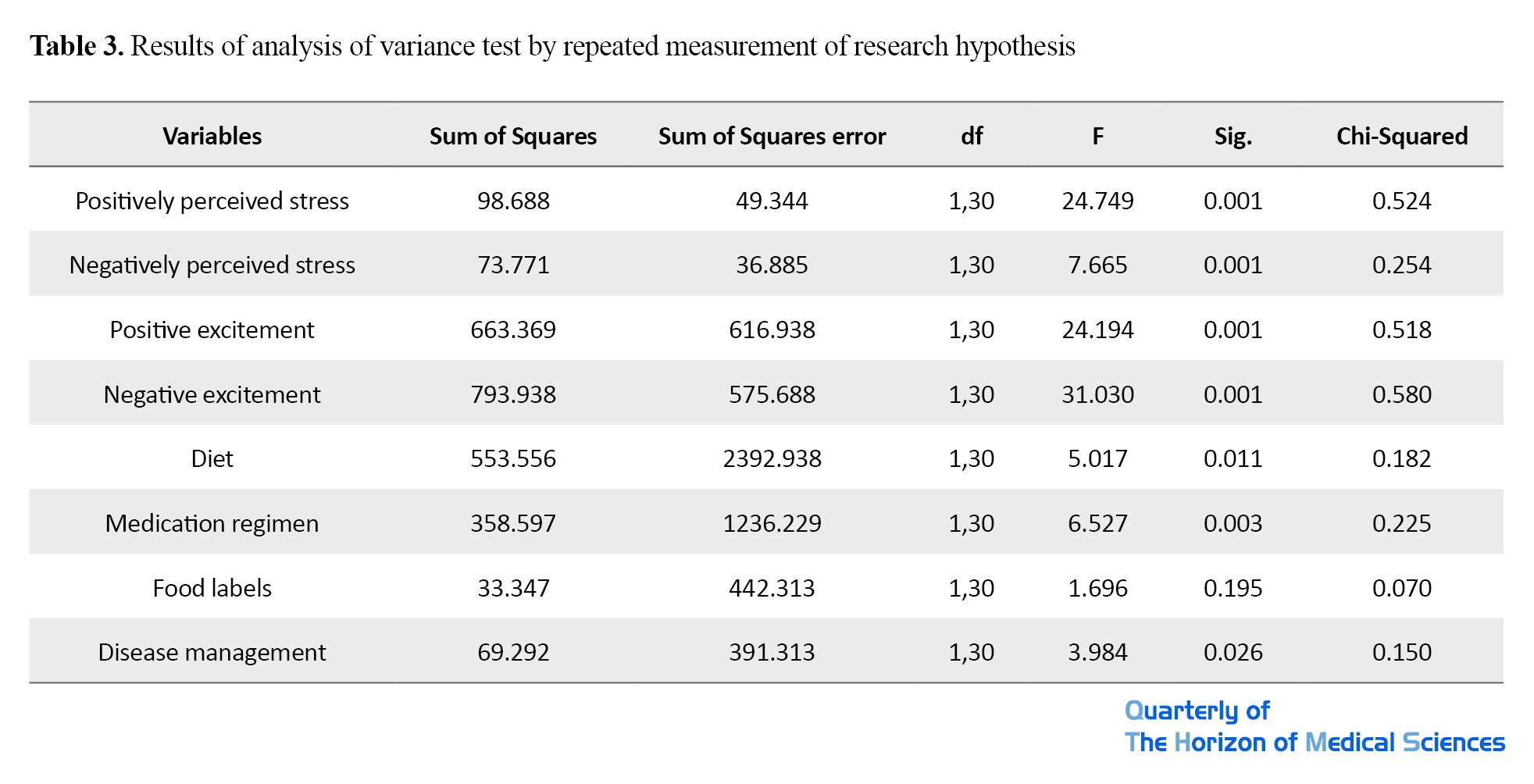The height and width of the screenshot is (784, 1534).
Task: Click df value in Food labels row
Action: [972, 588]
